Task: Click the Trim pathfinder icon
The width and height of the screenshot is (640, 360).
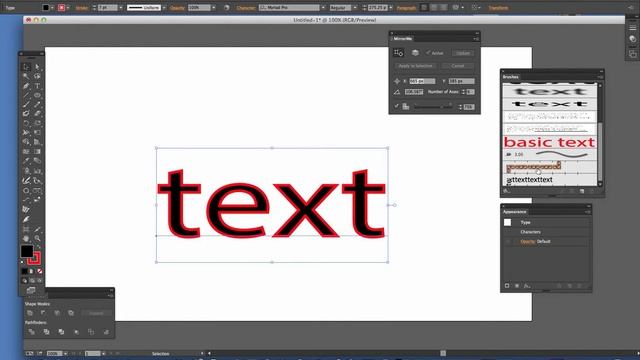Action: click(46, 332)
